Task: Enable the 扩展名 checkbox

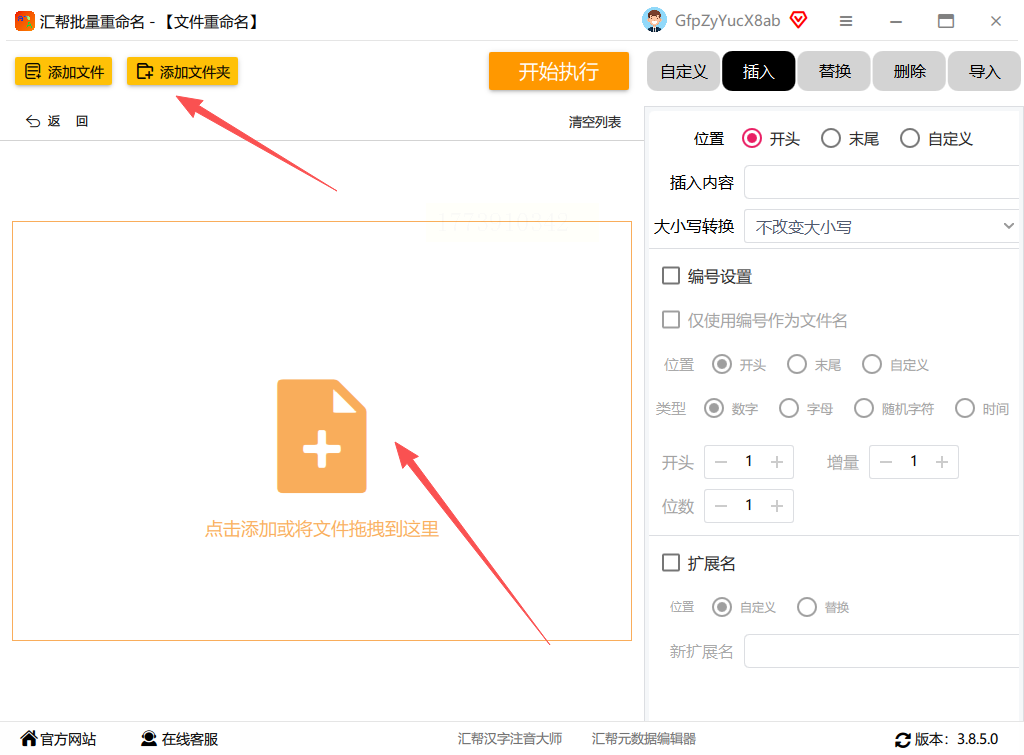Action: [x=671, y=562]
